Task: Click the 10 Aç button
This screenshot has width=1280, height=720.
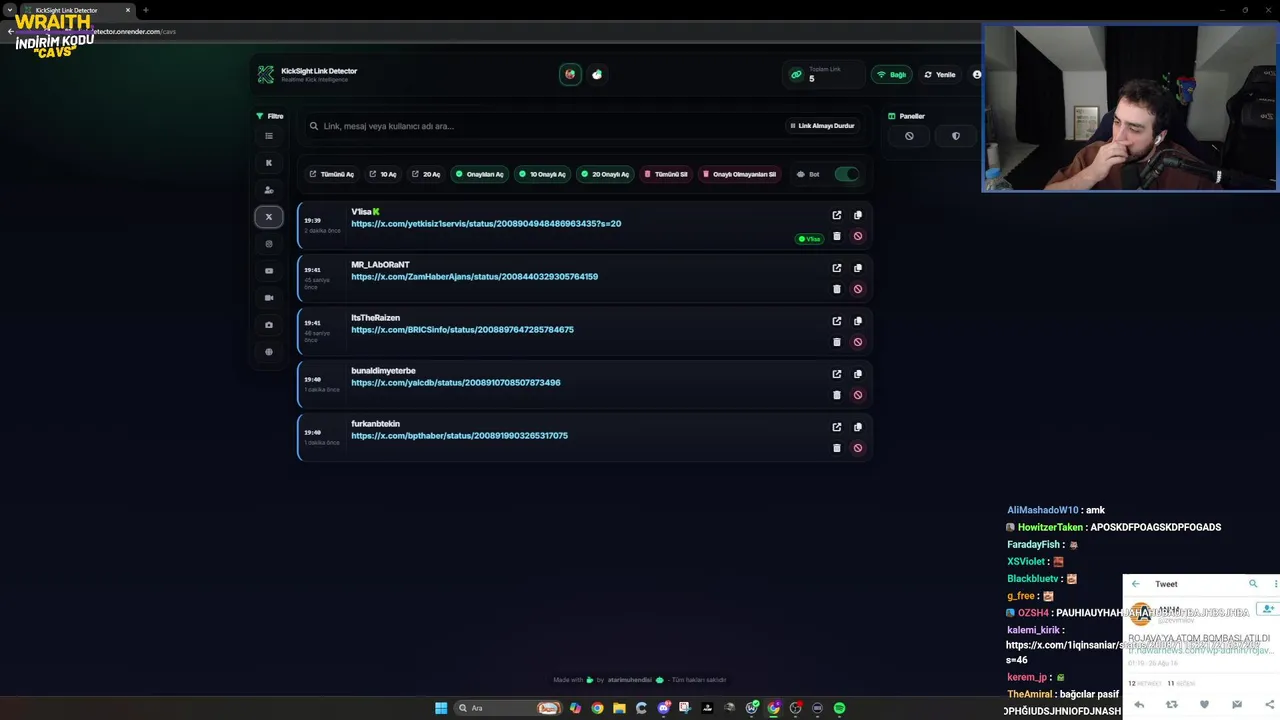Action: (x=383, y=174)
